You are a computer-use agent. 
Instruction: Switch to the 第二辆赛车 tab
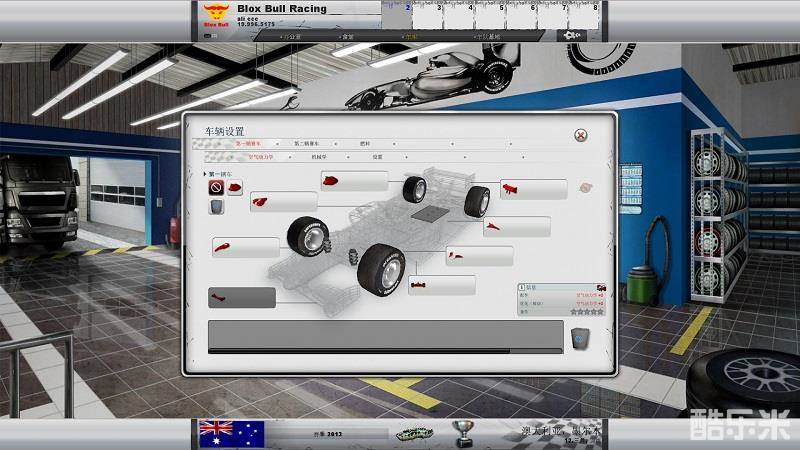click(x=312, y=143)
